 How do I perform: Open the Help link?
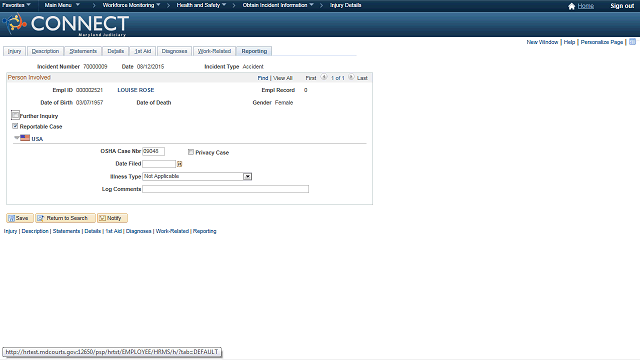(x=569, y=42)
